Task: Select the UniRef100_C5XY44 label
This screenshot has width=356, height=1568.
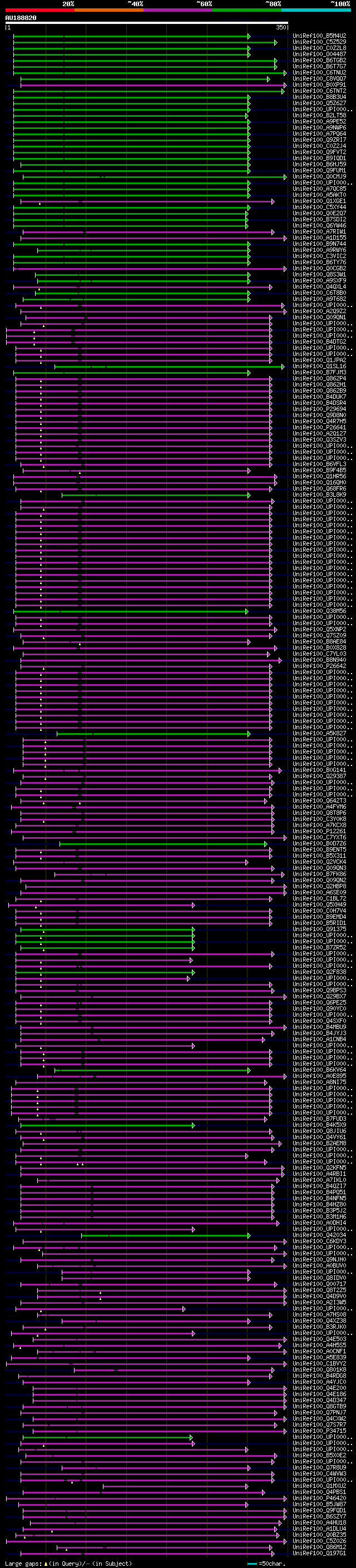Action: pyautogui.click(x=319, y=207)
